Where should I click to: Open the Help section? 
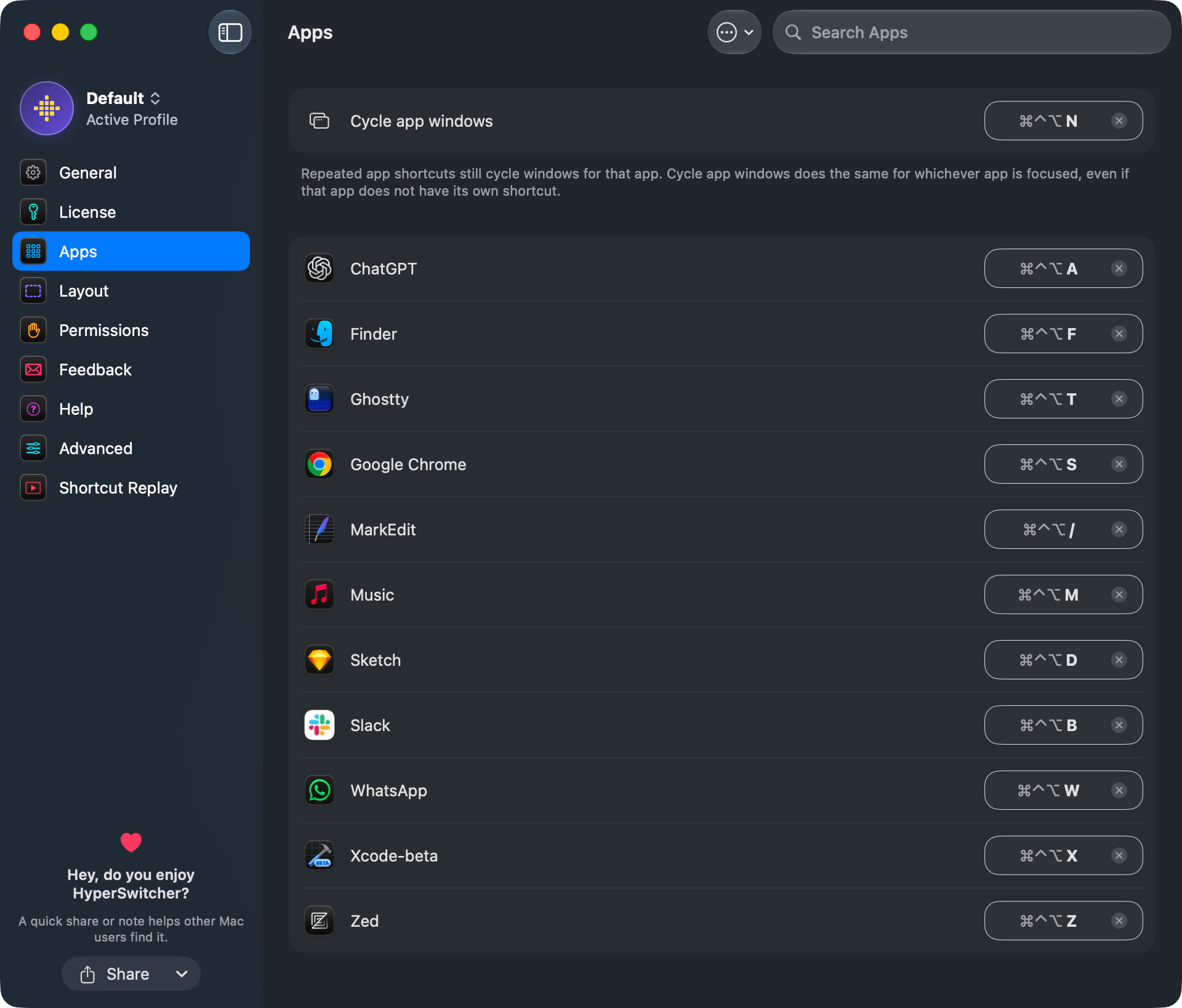[x=131, y=409]
